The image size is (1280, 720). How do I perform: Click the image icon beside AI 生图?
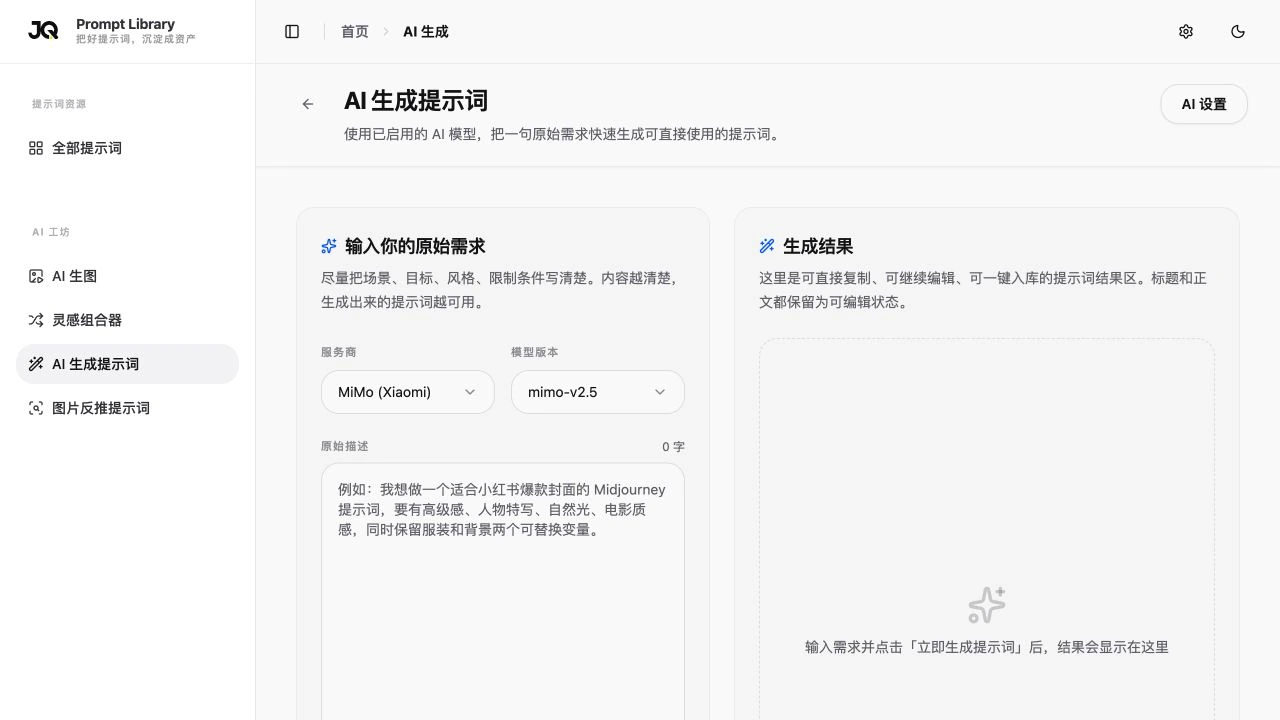(36, 276)
